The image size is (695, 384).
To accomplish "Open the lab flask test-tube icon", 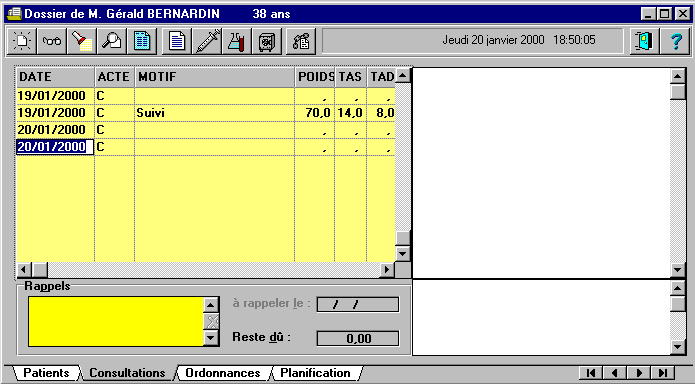I will (237, 41).
